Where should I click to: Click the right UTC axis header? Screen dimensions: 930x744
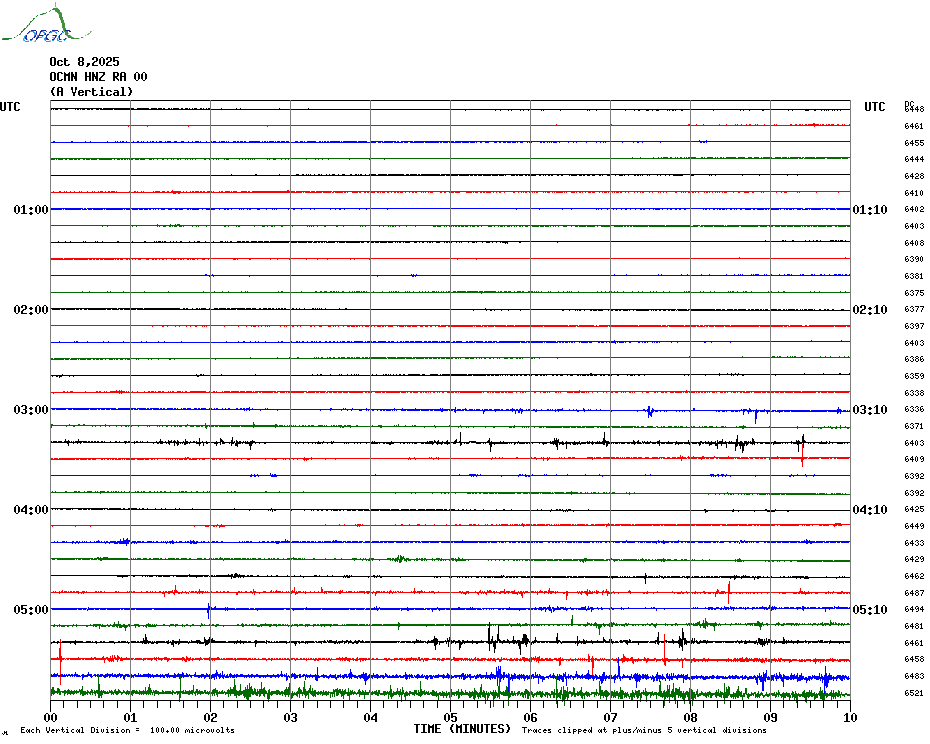point(875,107)
